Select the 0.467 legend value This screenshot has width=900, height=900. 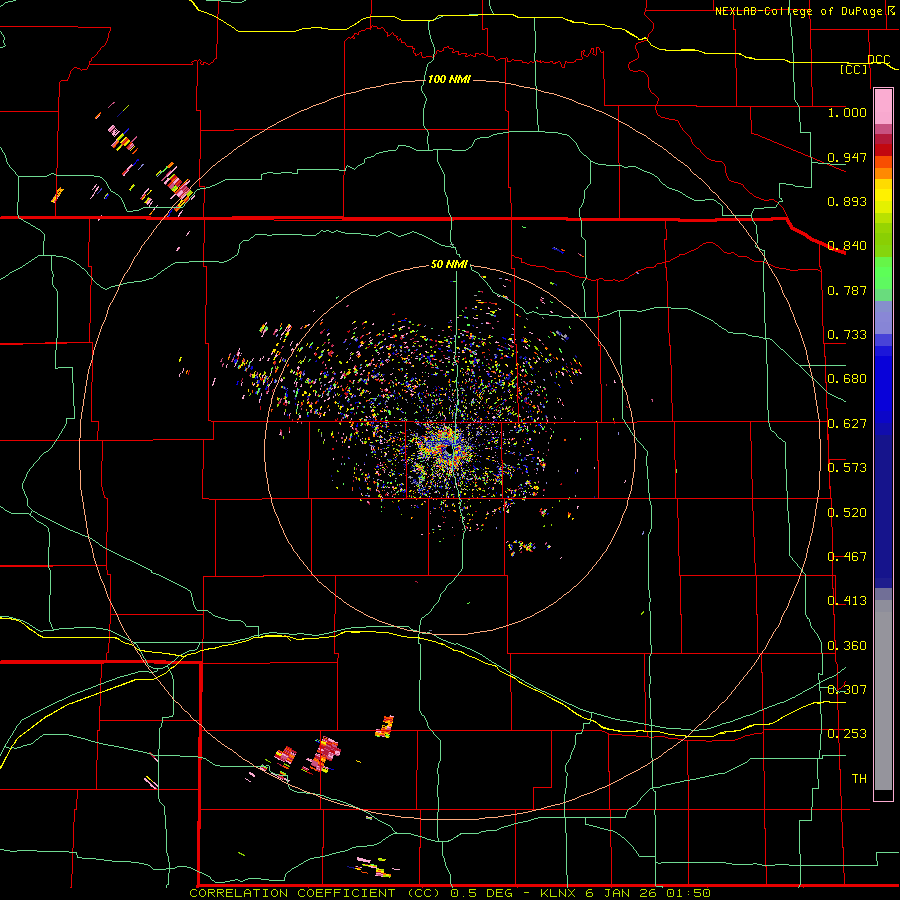(x=847, y=557)
